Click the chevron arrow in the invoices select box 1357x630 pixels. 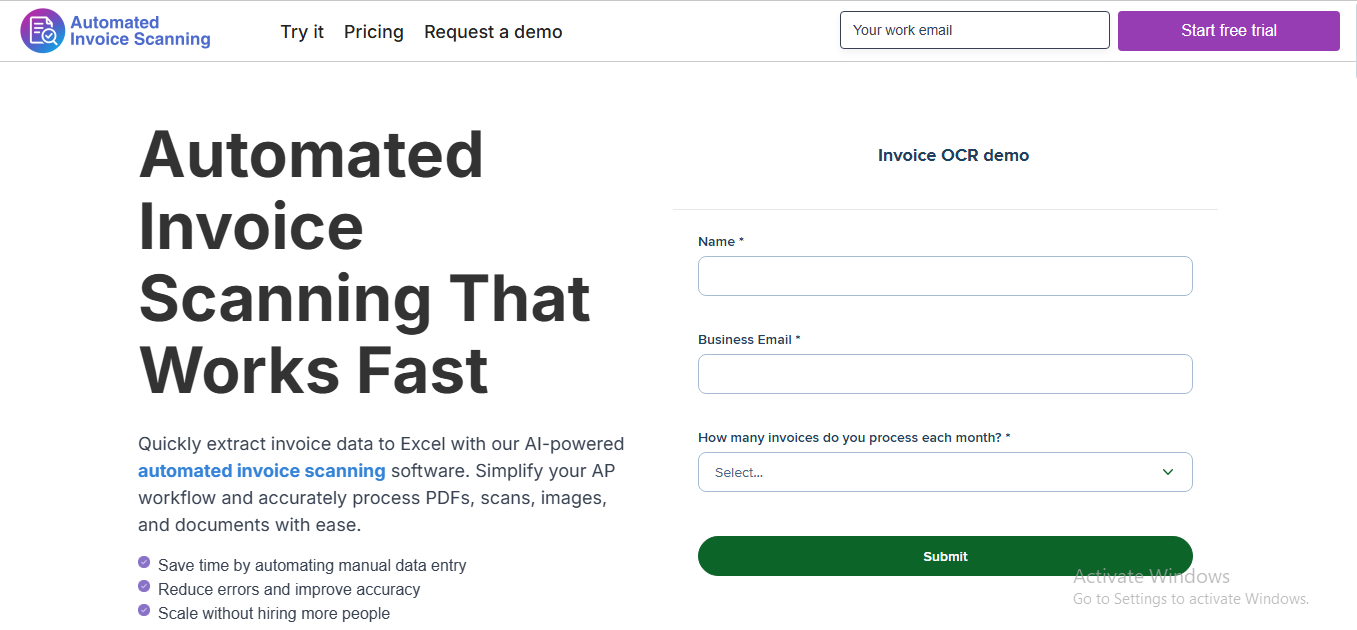click(x=1167, y=472)
